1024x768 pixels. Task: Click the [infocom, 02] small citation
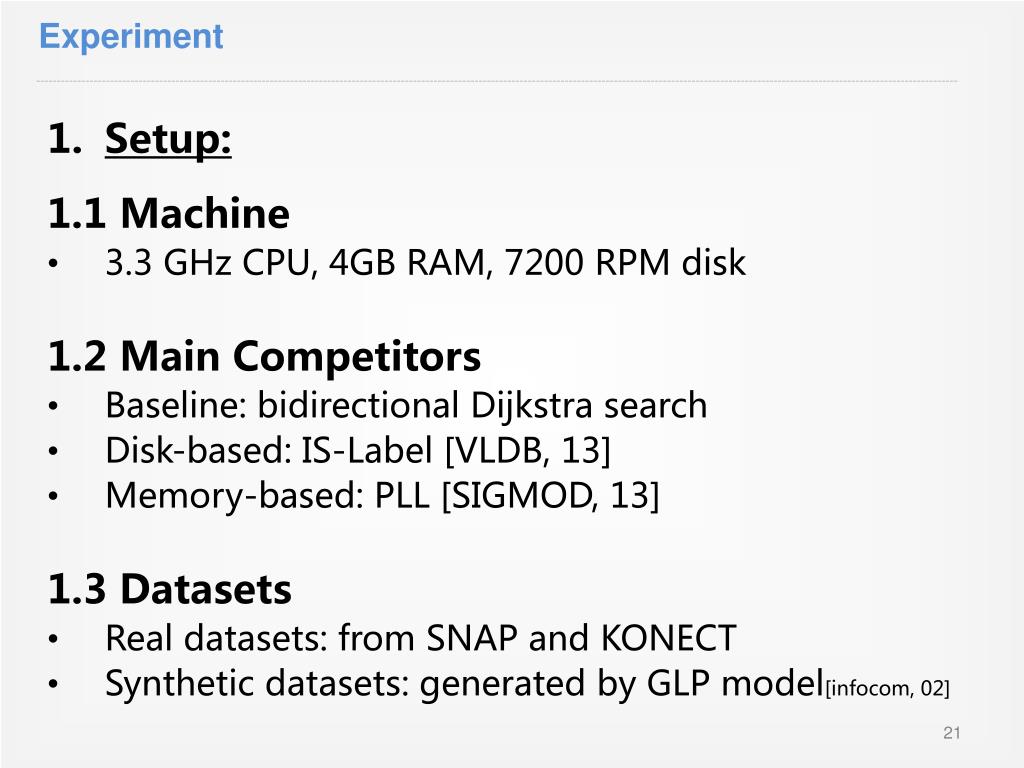pyautogui.click(x=888, y=688)
